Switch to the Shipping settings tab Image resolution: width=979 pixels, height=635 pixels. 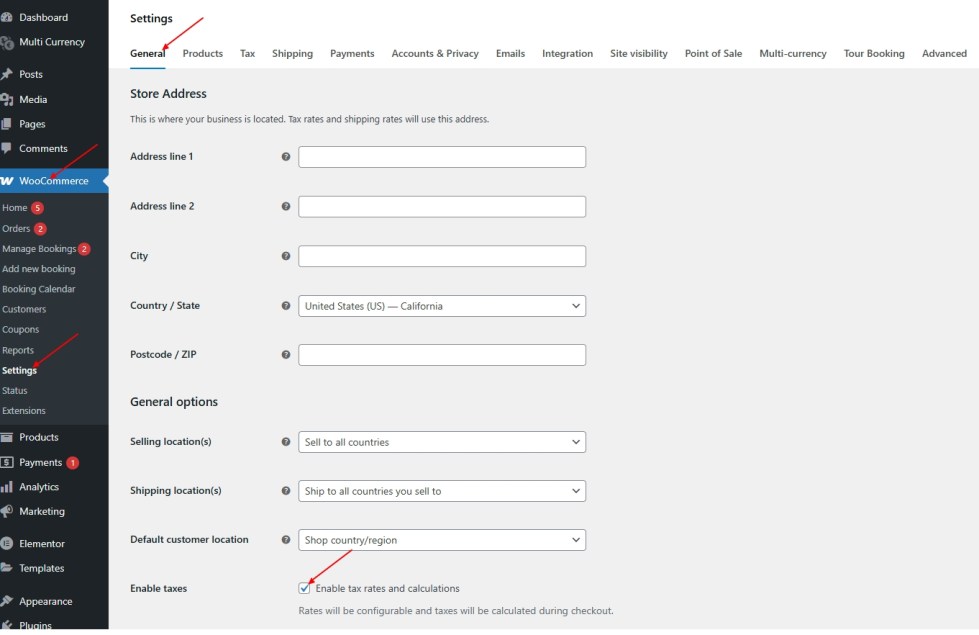292,54
